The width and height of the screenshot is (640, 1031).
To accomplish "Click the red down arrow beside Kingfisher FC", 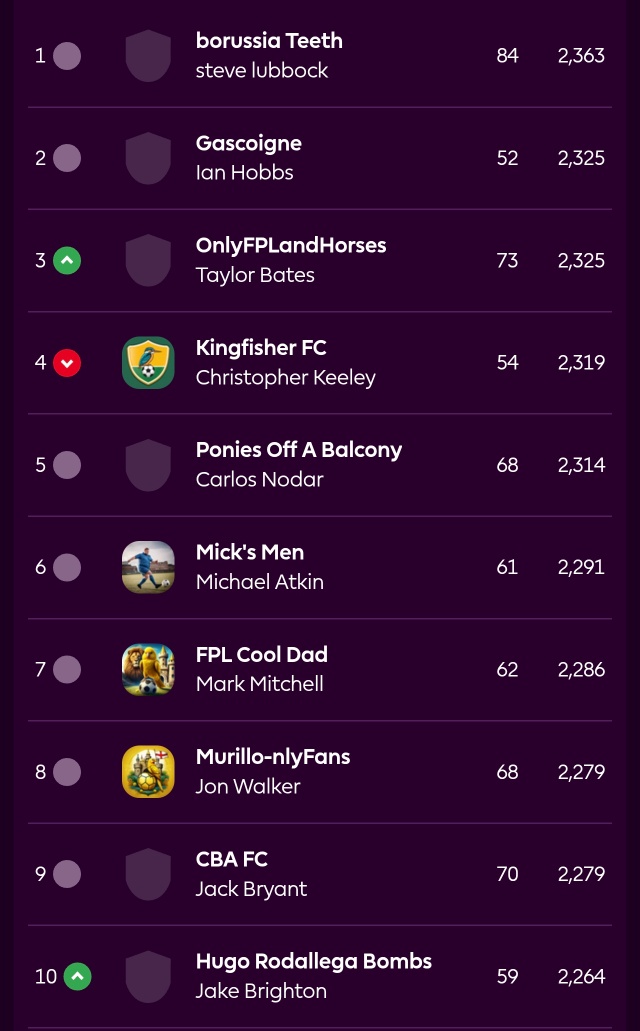I will coord(67,363).
